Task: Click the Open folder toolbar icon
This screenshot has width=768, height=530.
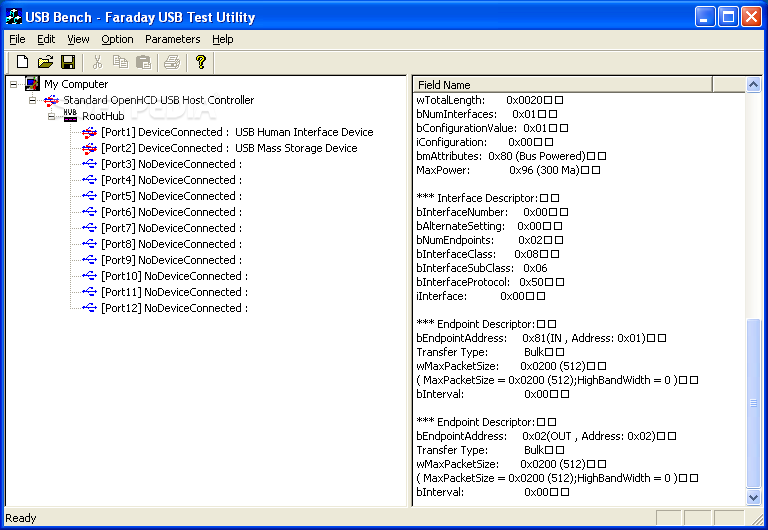Action: (x=45, y=62)
